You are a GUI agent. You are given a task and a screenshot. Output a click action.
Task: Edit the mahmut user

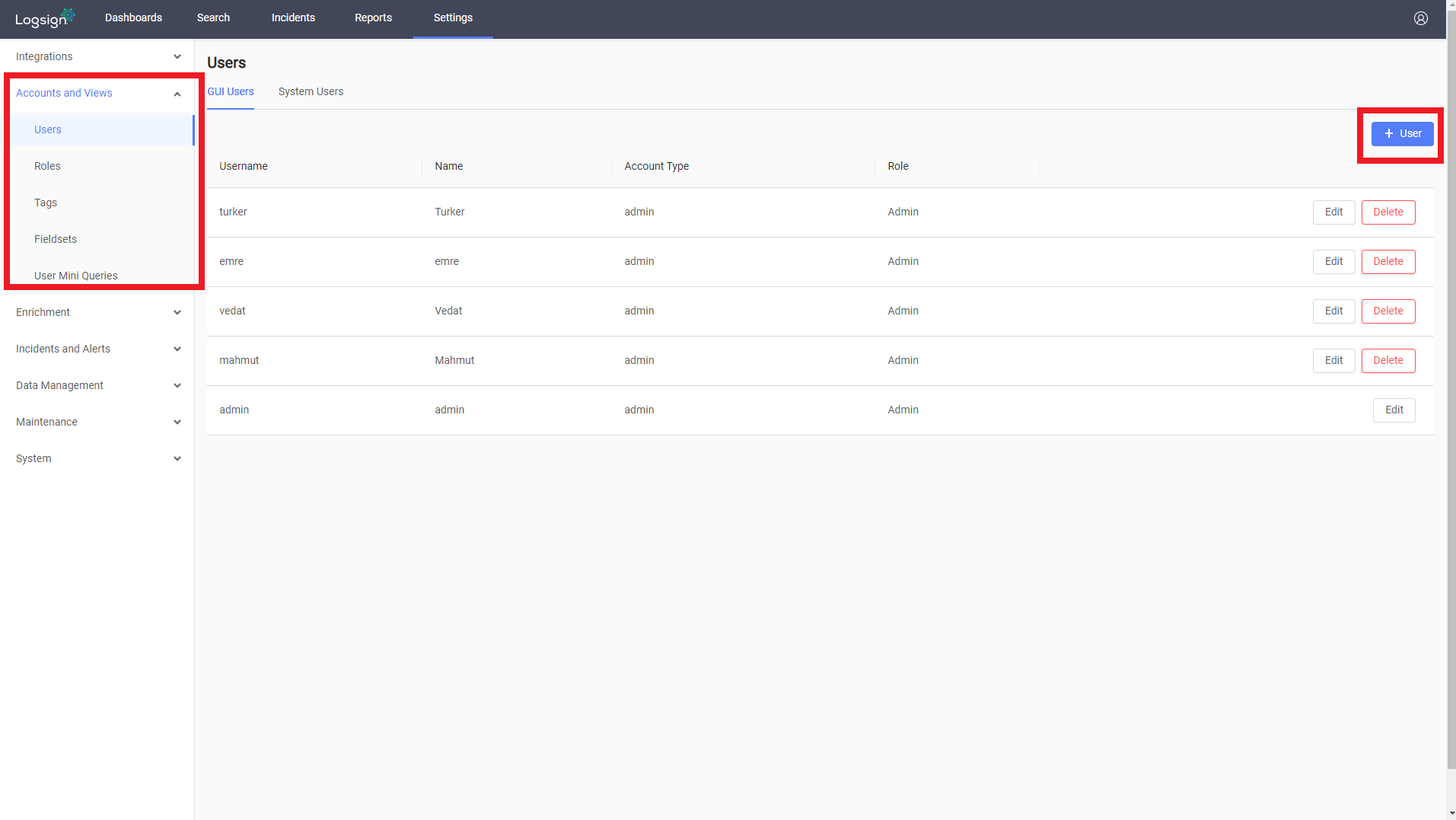(1333, 361)
